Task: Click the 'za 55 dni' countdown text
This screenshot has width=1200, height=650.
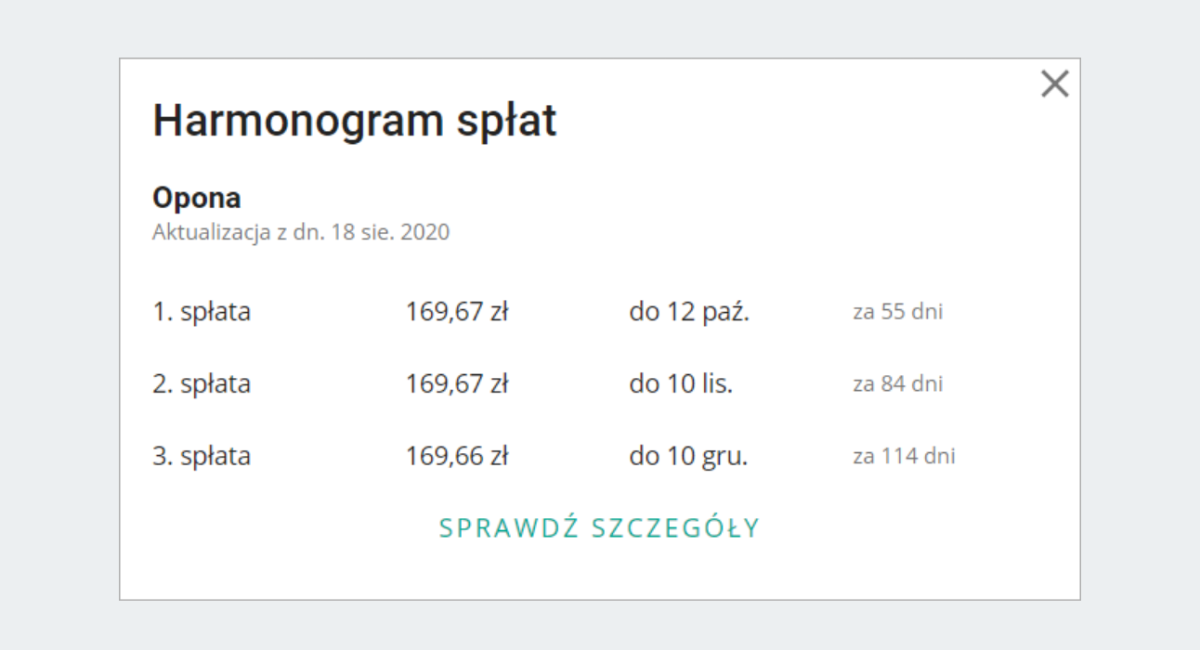Action: (x=897, y=312)
